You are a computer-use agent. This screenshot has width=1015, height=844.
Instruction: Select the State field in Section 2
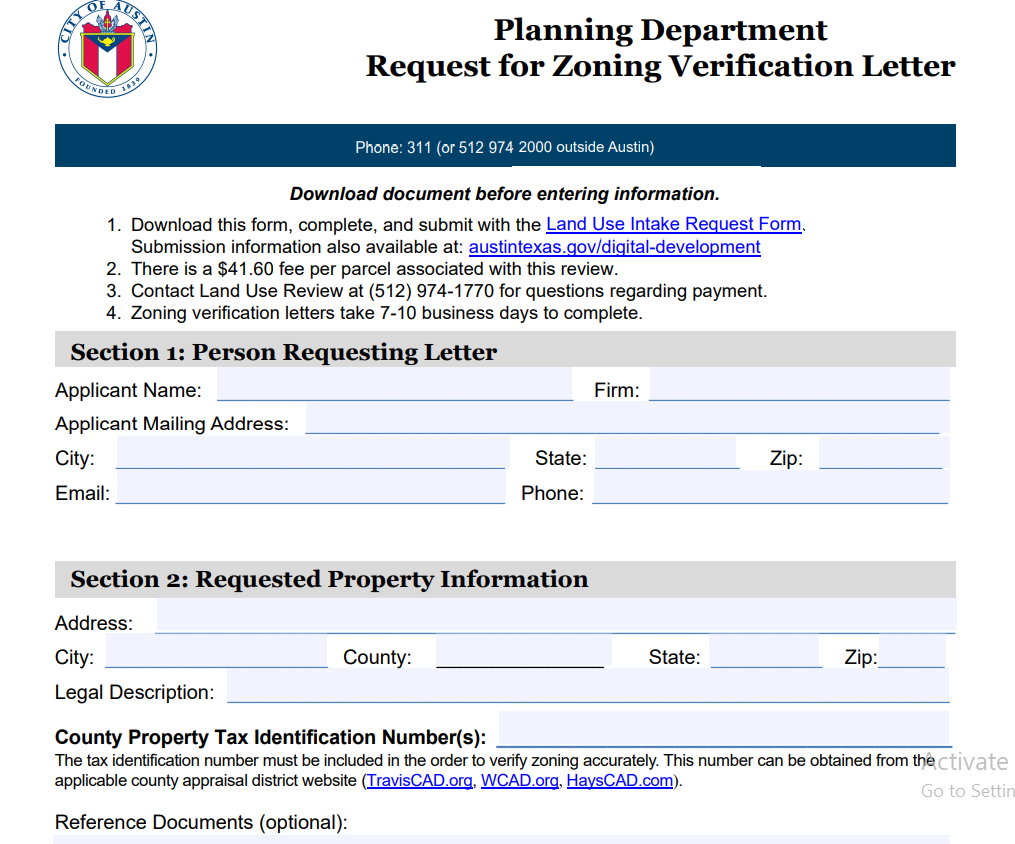coord(765,656)
